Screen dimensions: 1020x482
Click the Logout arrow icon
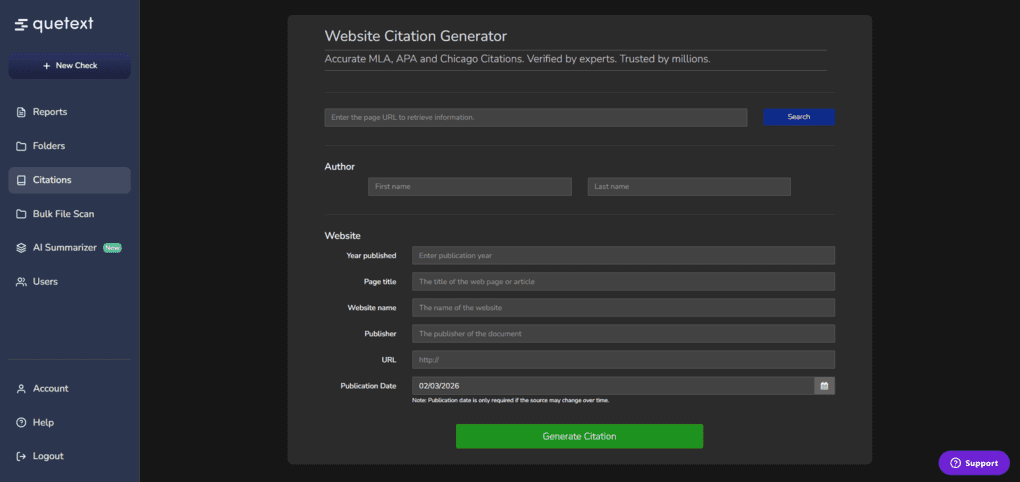tap(21, 456)
